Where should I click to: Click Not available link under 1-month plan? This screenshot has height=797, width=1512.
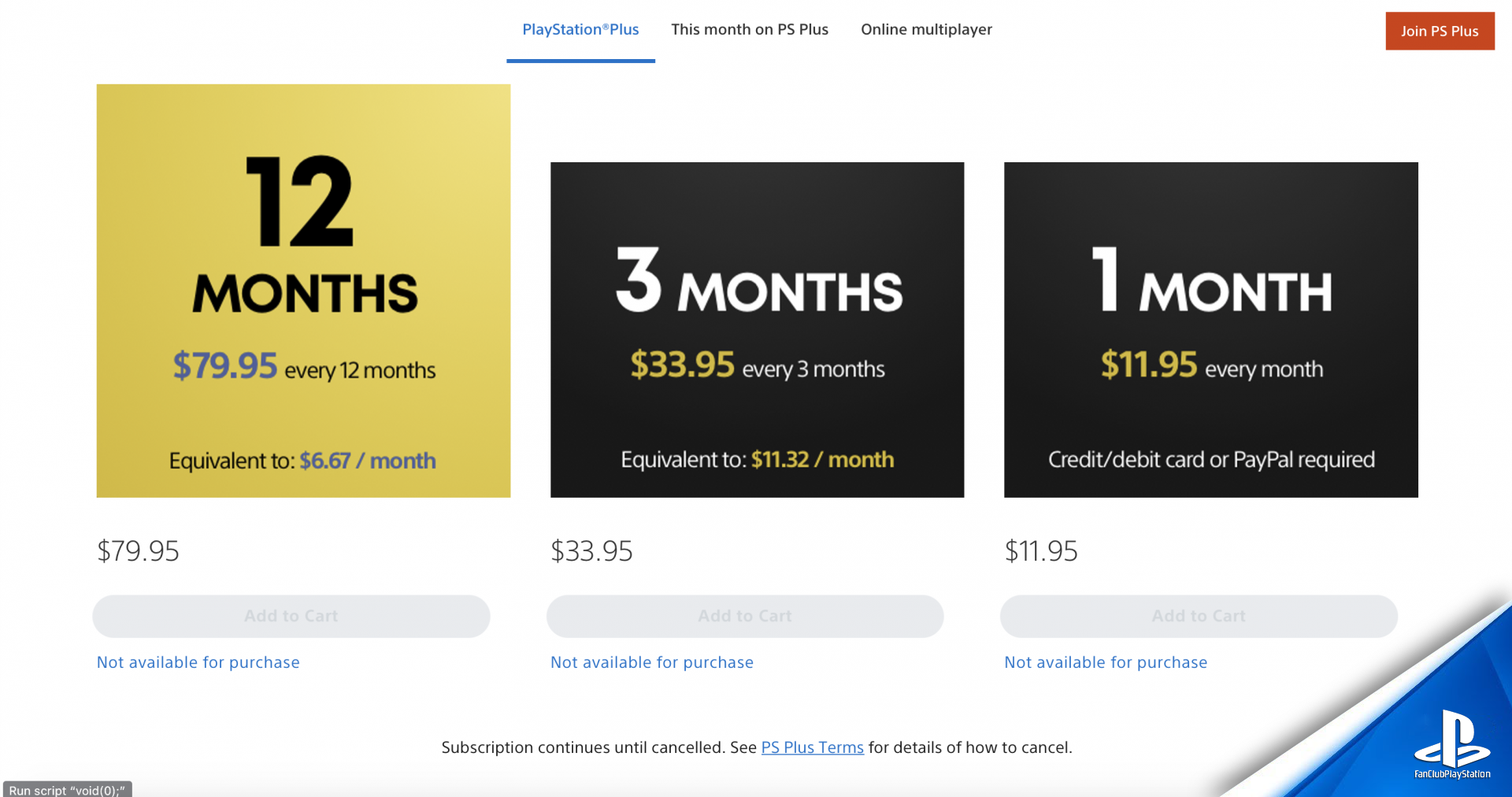pyautogui.click(x=1106, y=662)
